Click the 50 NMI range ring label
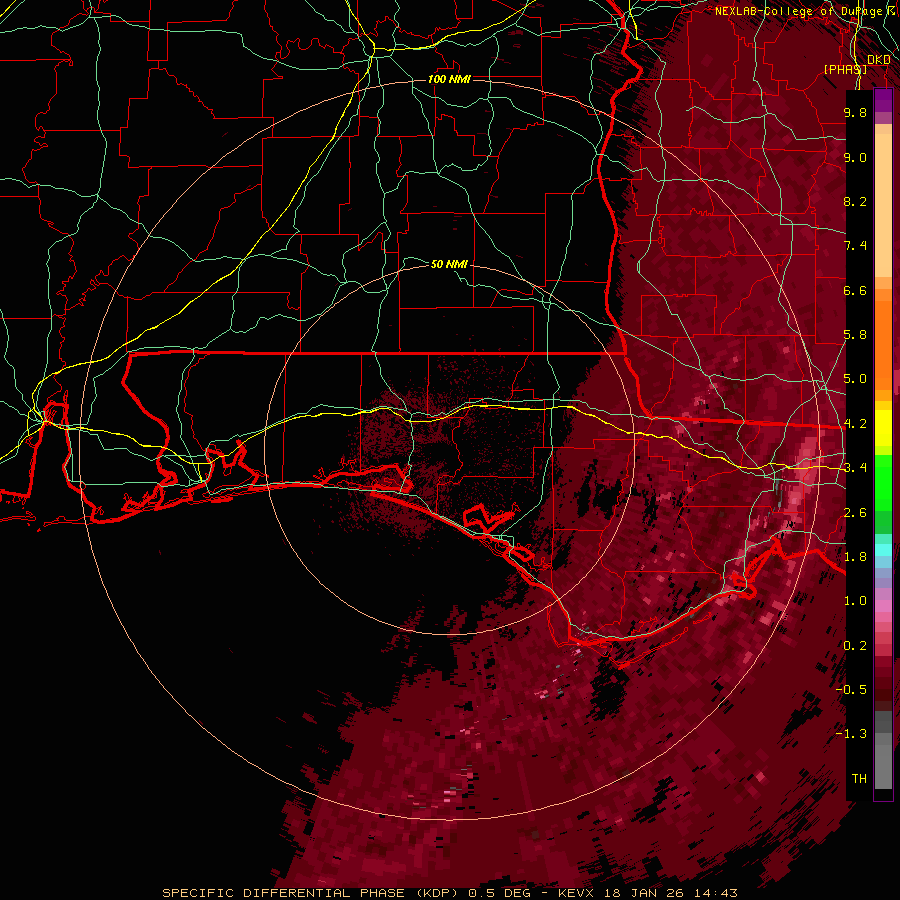The height and width of the screenshot is (900, 900). click(x=449, y=264)
